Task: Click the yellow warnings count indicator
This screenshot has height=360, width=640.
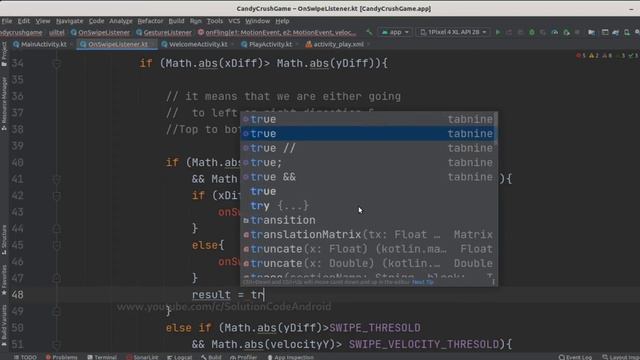Action: click(x=593, y=56)
